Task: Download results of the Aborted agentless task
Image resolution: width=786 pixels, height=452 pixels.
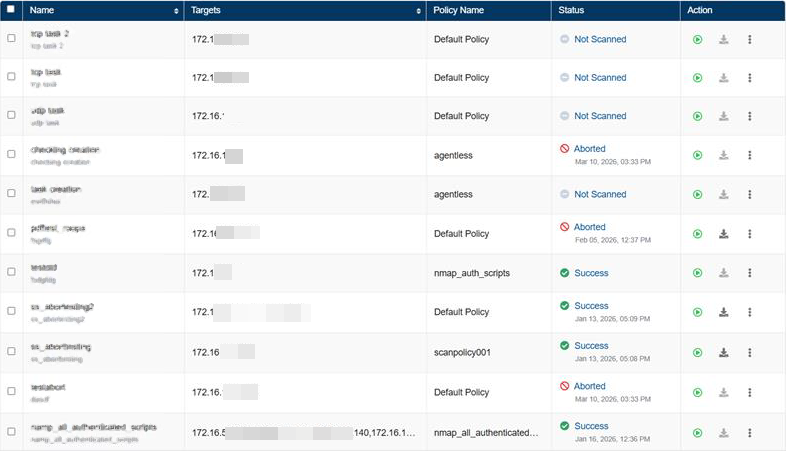Action: tap(723, 155)
